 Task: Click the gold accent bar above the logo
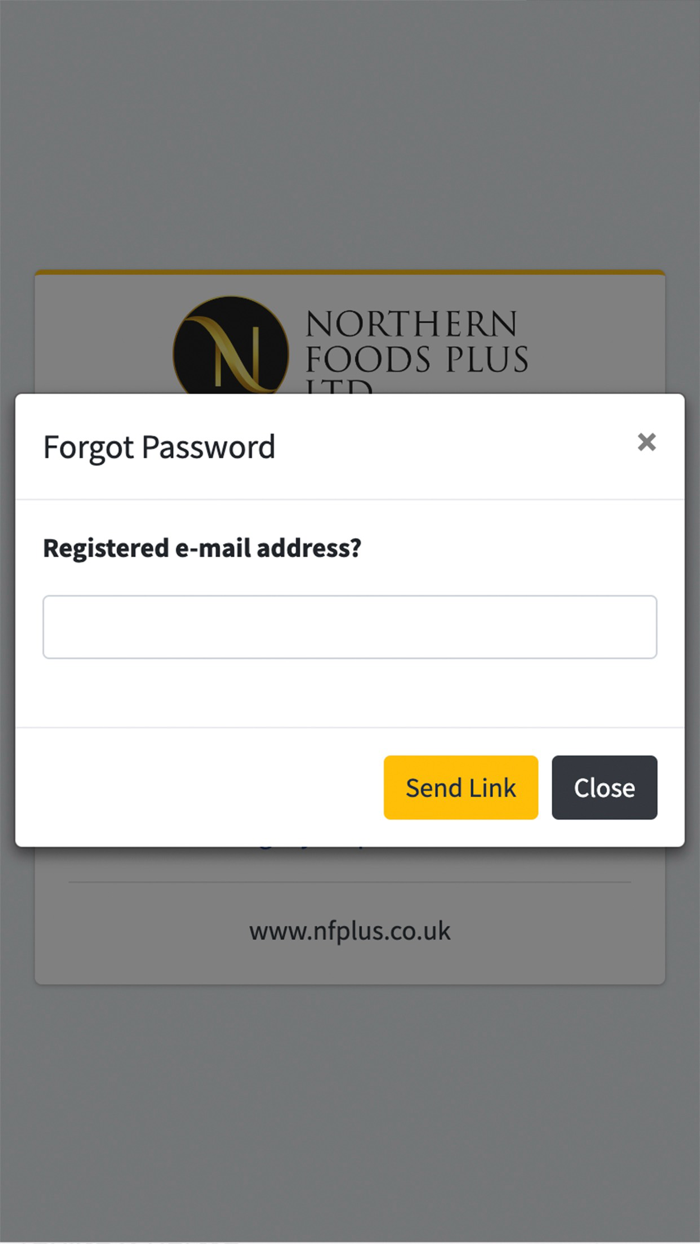pyautogui.click(x=349, y=272)
